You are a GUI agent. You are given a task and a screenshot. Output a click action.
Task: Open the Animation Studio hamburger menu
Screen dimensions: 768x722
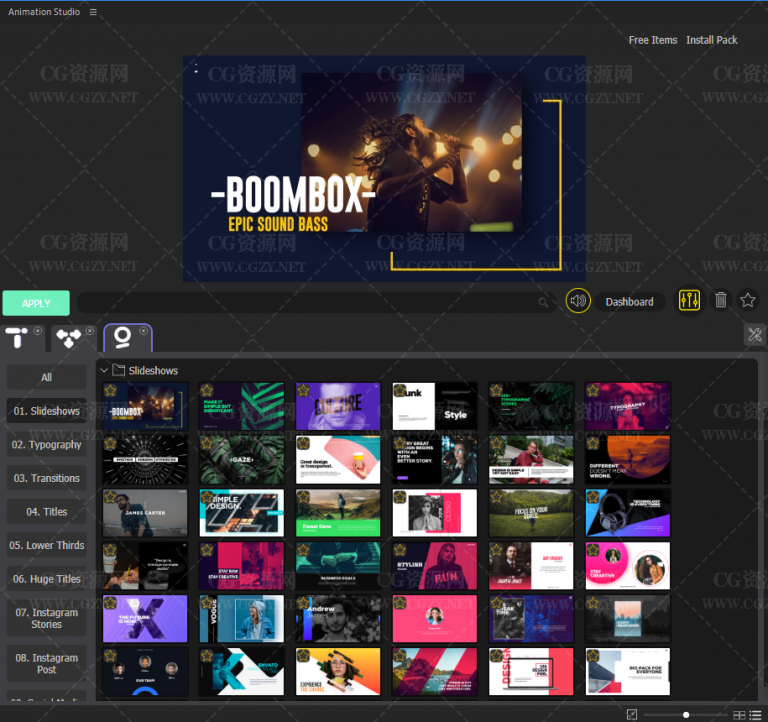tap(93, 12)
